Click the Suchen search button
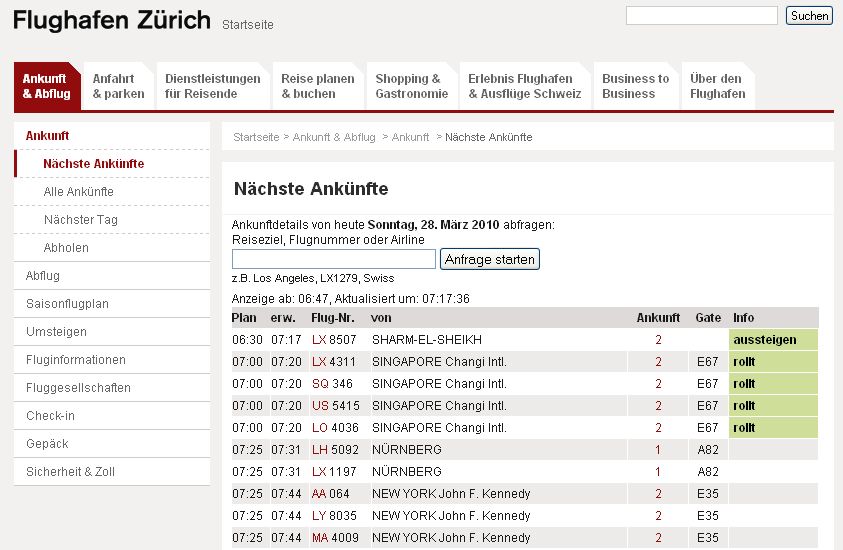843x550 pixels. (x=809, y=16)
